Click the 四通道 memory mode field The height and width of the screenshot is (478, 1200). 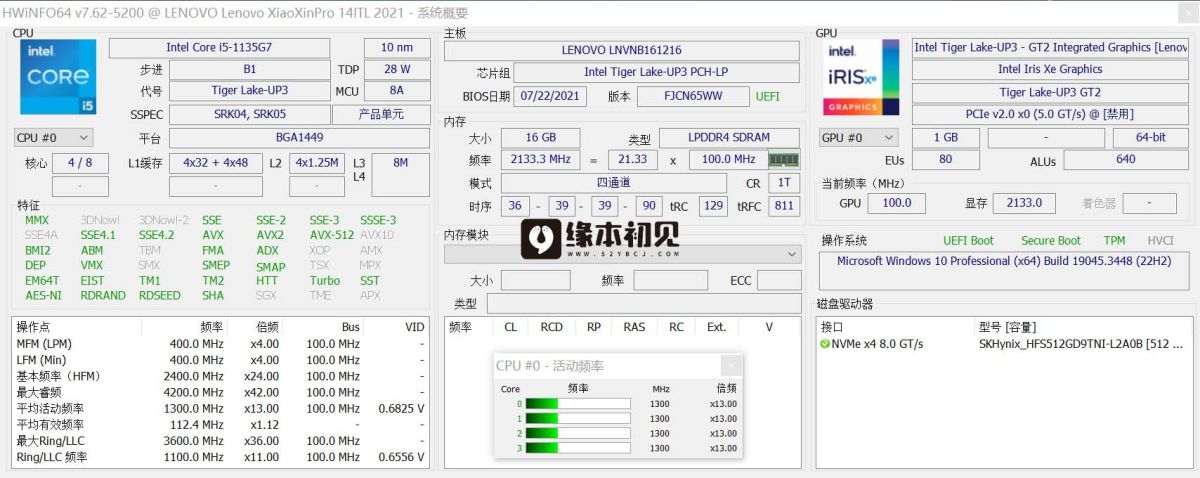(x=613, y=184)
